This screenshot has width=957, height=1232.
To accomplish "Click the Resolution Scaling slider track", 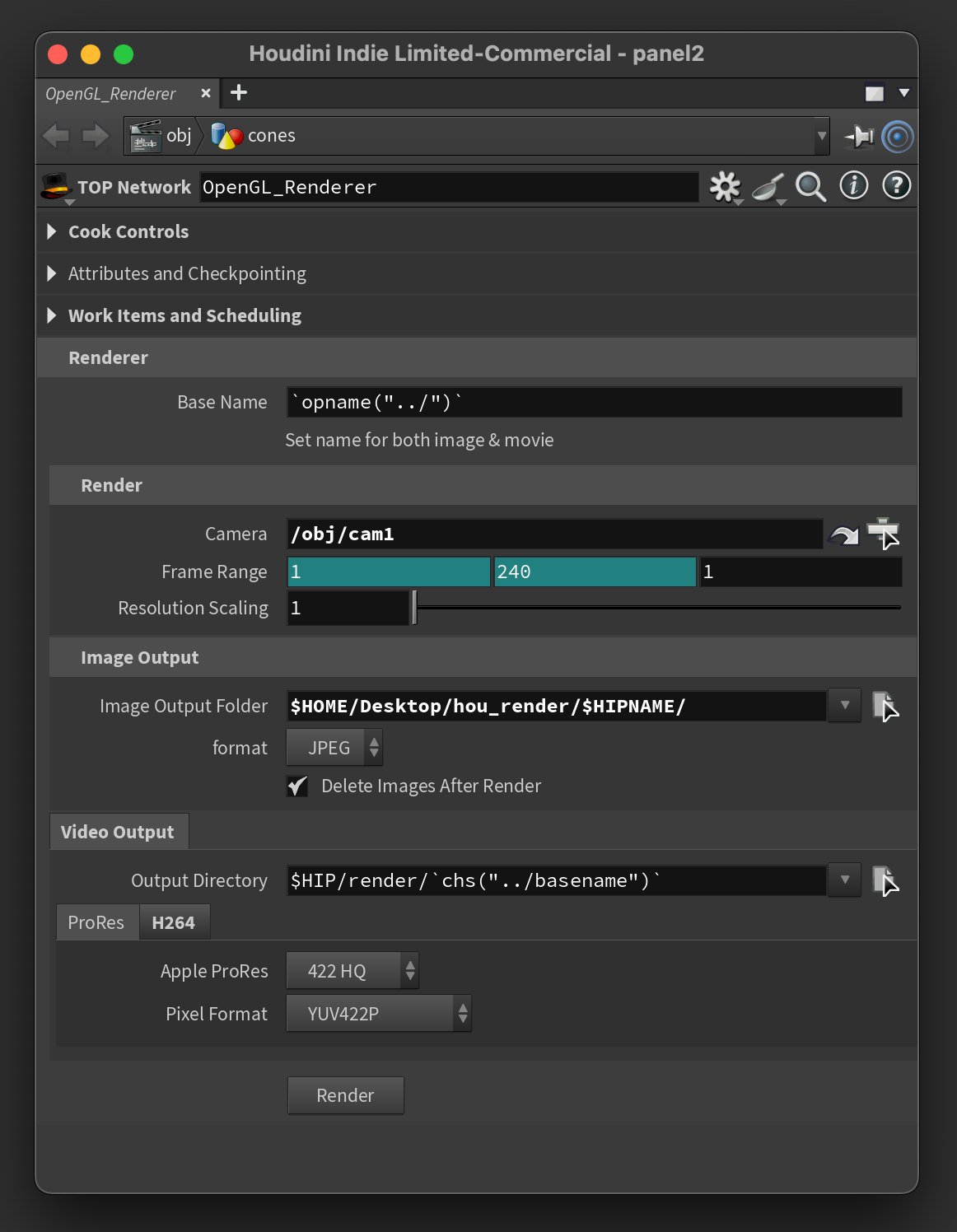I will point(659,608).
